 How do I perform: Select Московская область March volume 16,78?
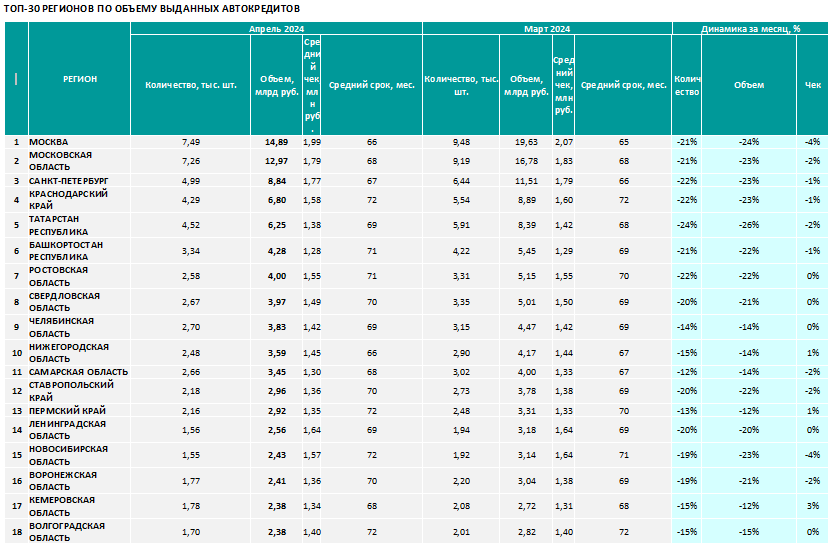[526, 161]
